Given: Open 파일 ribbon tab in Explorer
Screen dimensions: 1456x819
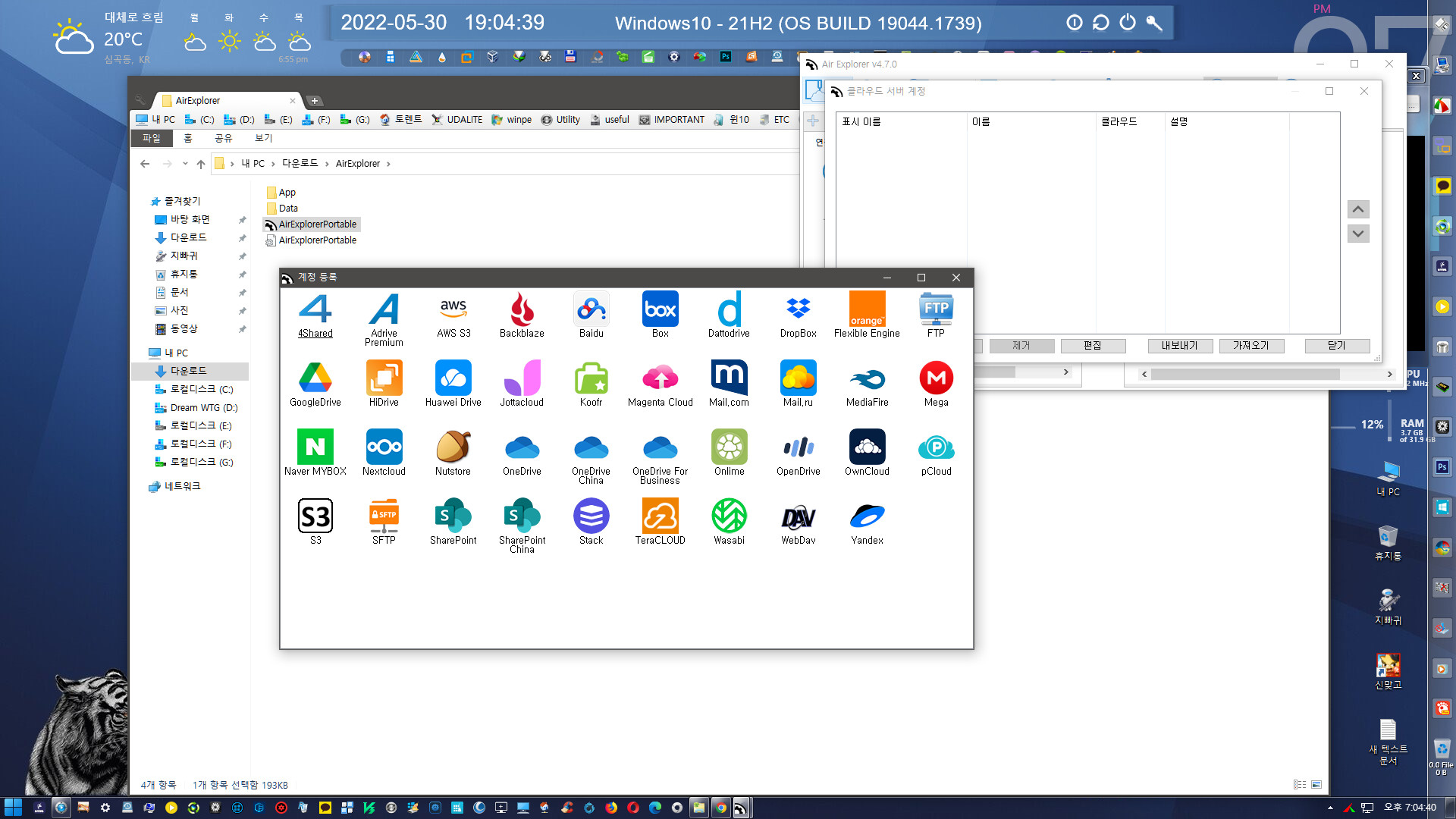Looking at the screenshot, I should point(152,138).
